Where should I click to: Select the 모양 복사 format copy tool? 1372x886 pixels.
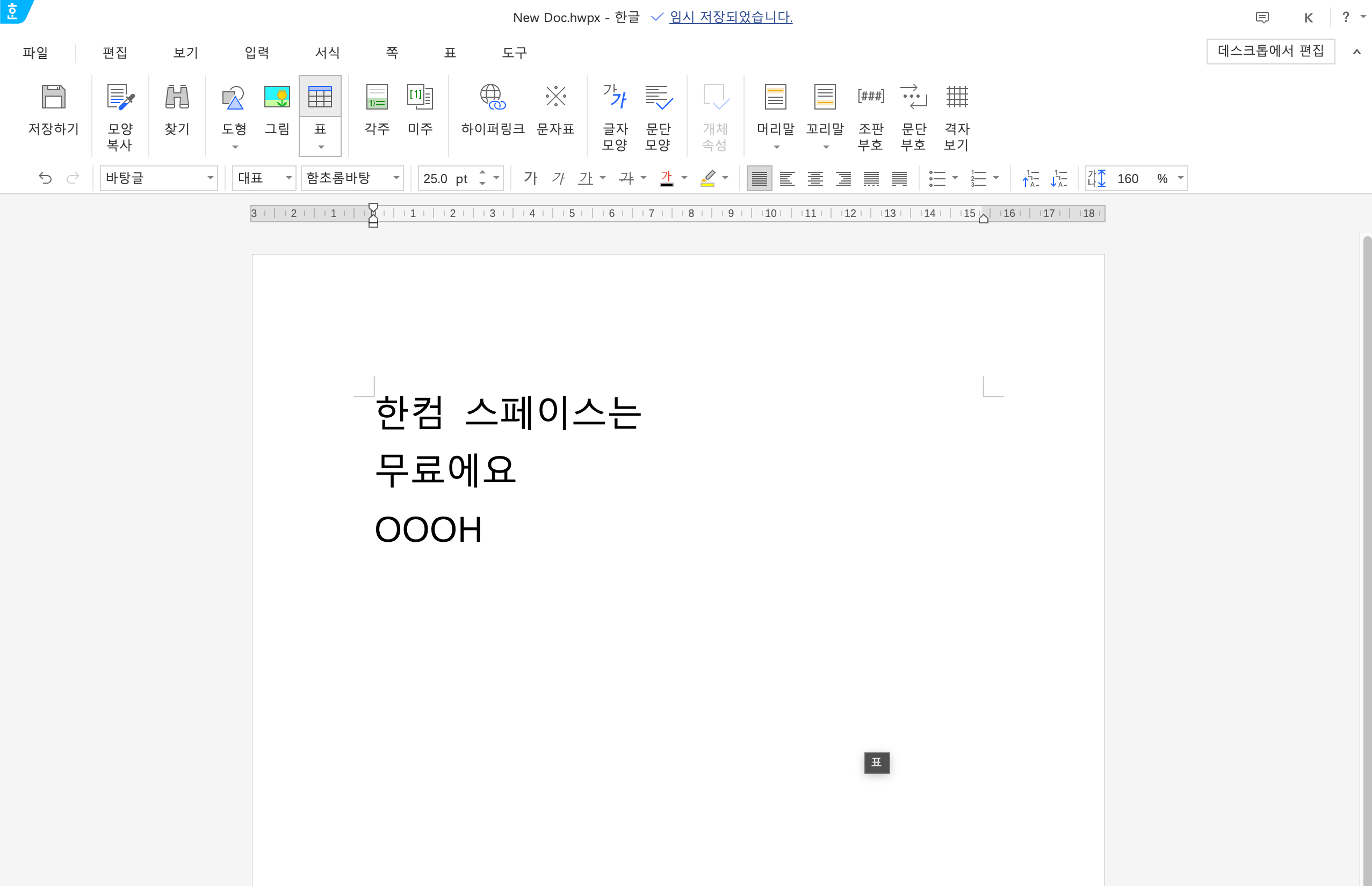[x=120, y=97]
